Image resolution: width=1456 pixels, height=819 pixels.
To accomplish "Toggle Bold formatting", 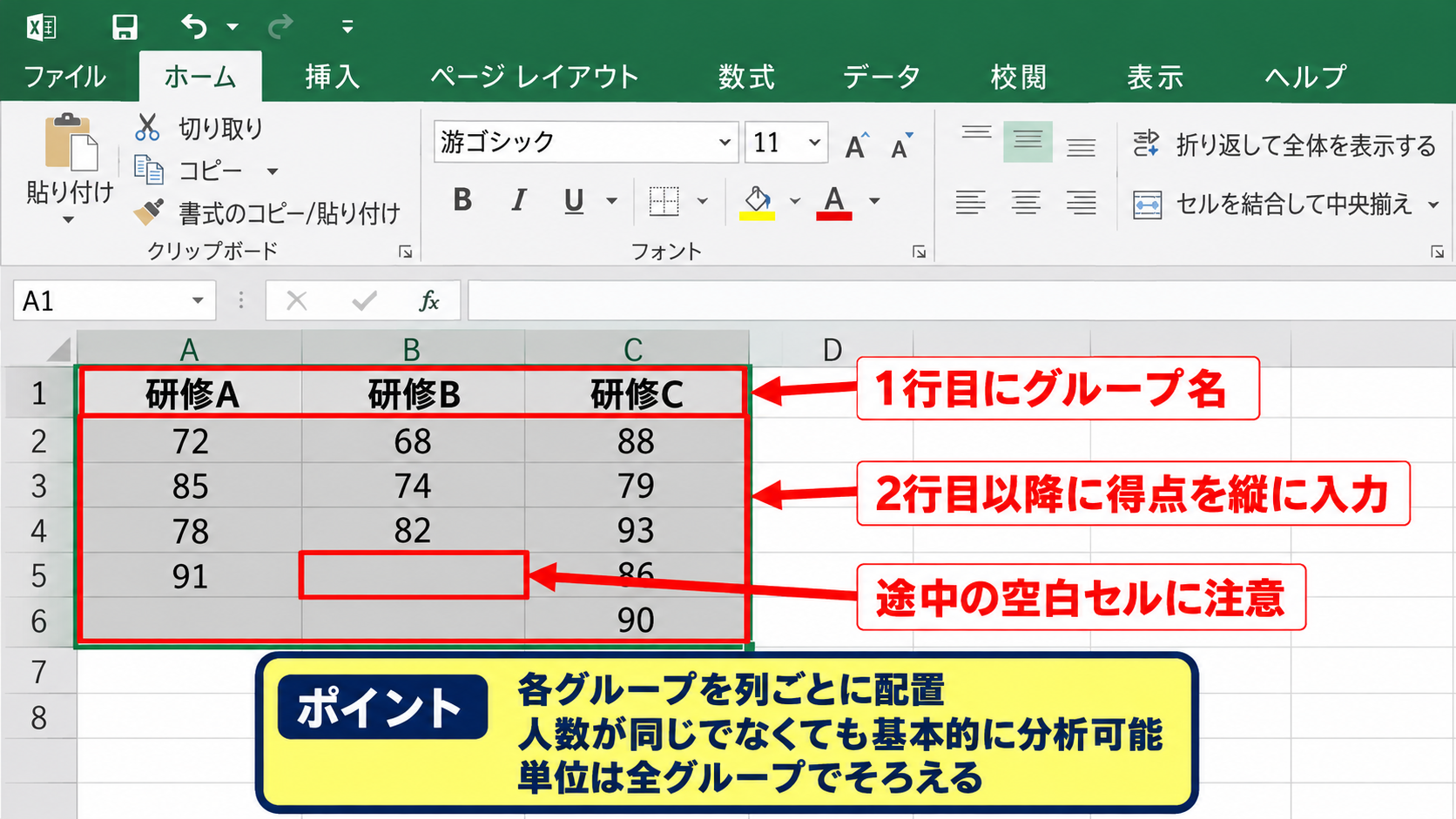I will pyautogui.click(x=463, y=200).
